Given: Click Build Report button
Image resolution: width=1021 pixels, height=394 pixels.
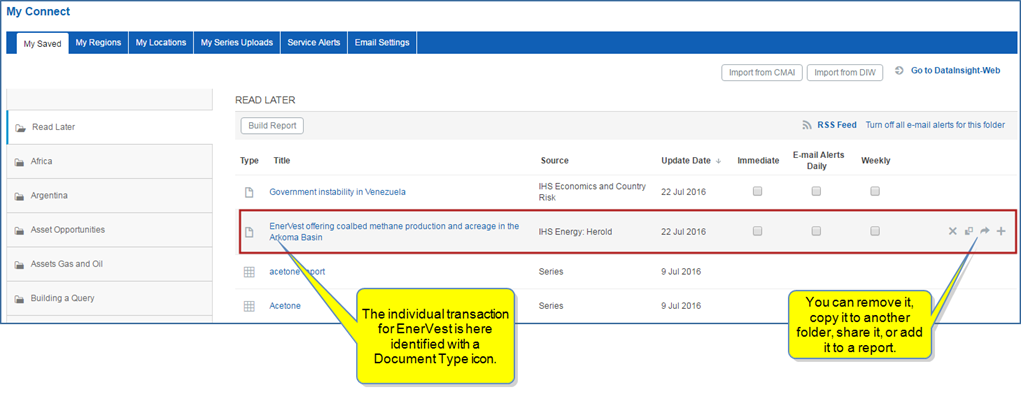Looking at the screenshot, I should pyautogui.click(x=272, y=126).
